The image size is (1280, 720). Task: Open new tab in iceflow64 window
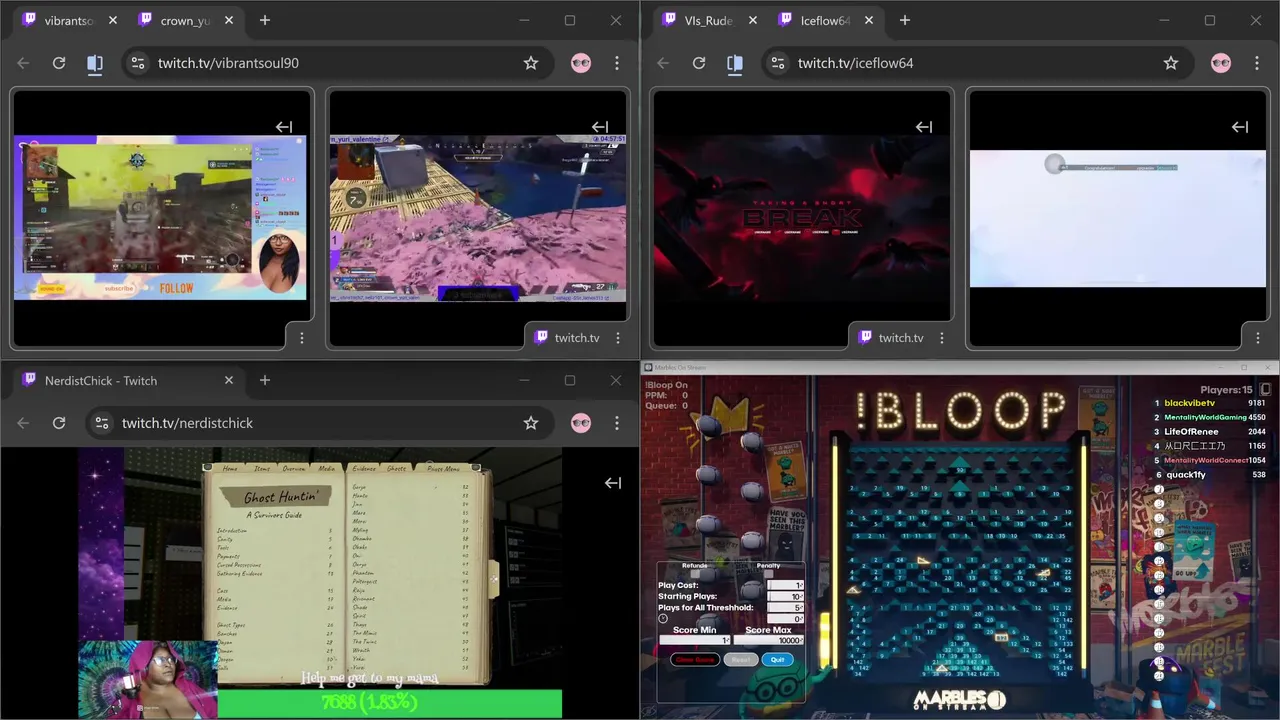click(x=905, y=20)
